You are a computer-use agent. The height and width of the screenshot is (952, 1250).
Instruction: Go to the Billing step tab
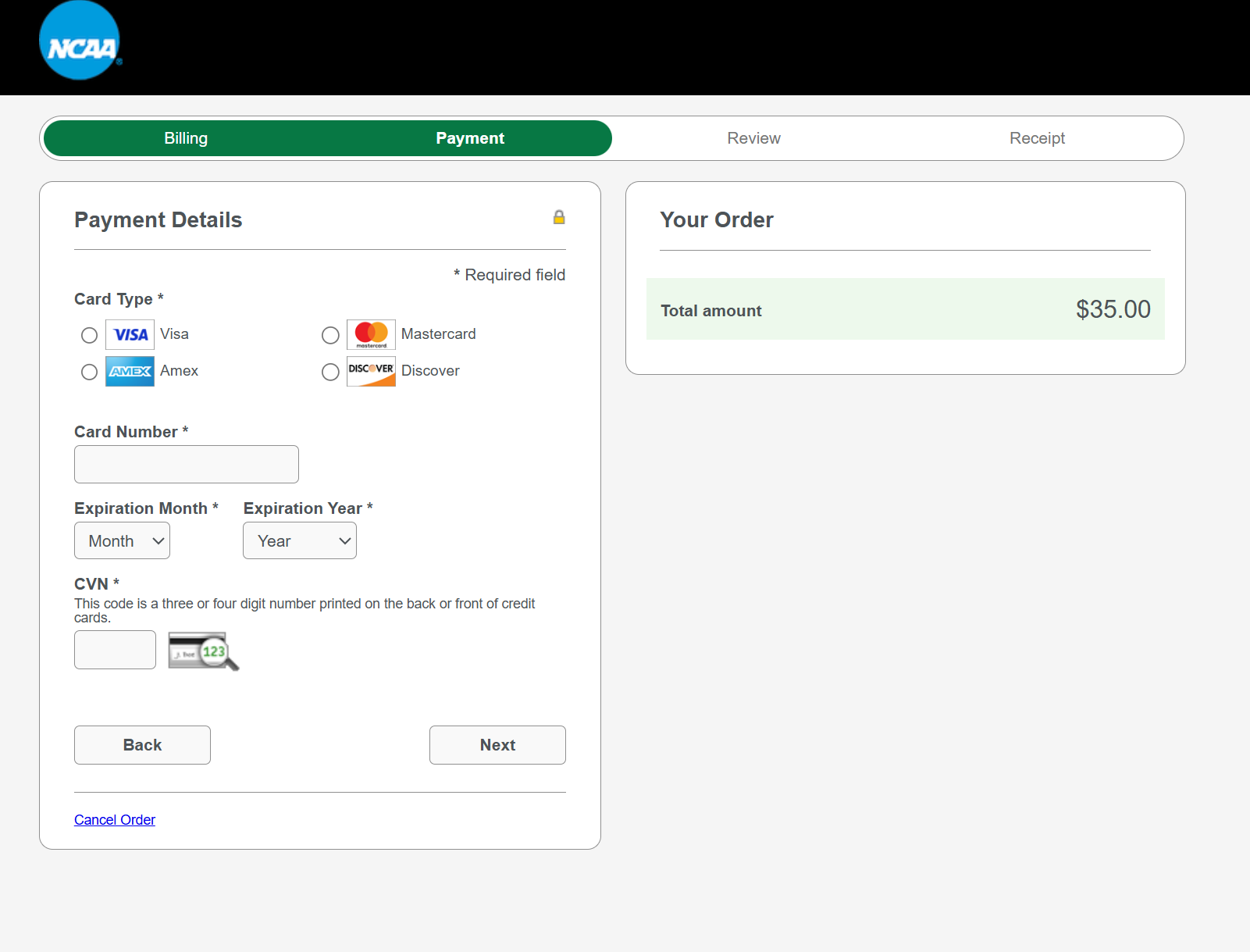(186, 138)
